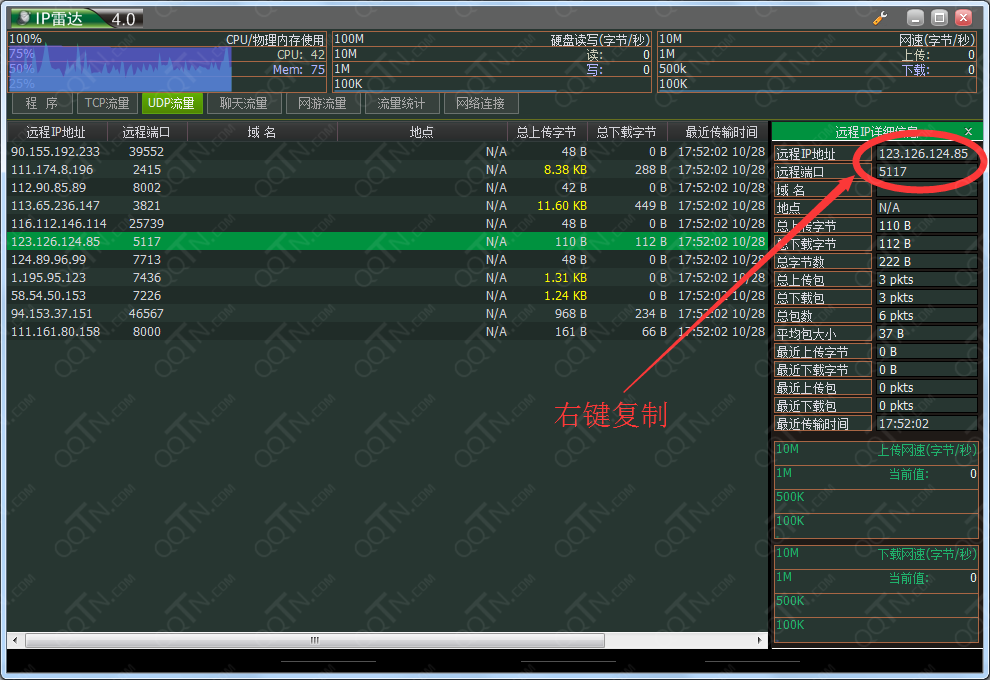Open the 网络连接 tab
990x680 pixels.
(x=481, y=103)
